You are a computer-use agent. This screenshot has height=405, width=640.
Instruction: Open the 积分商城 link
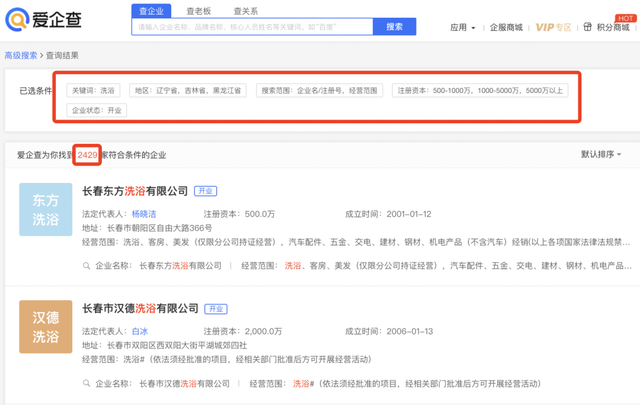pyautogui.click(x=613, y=27)
